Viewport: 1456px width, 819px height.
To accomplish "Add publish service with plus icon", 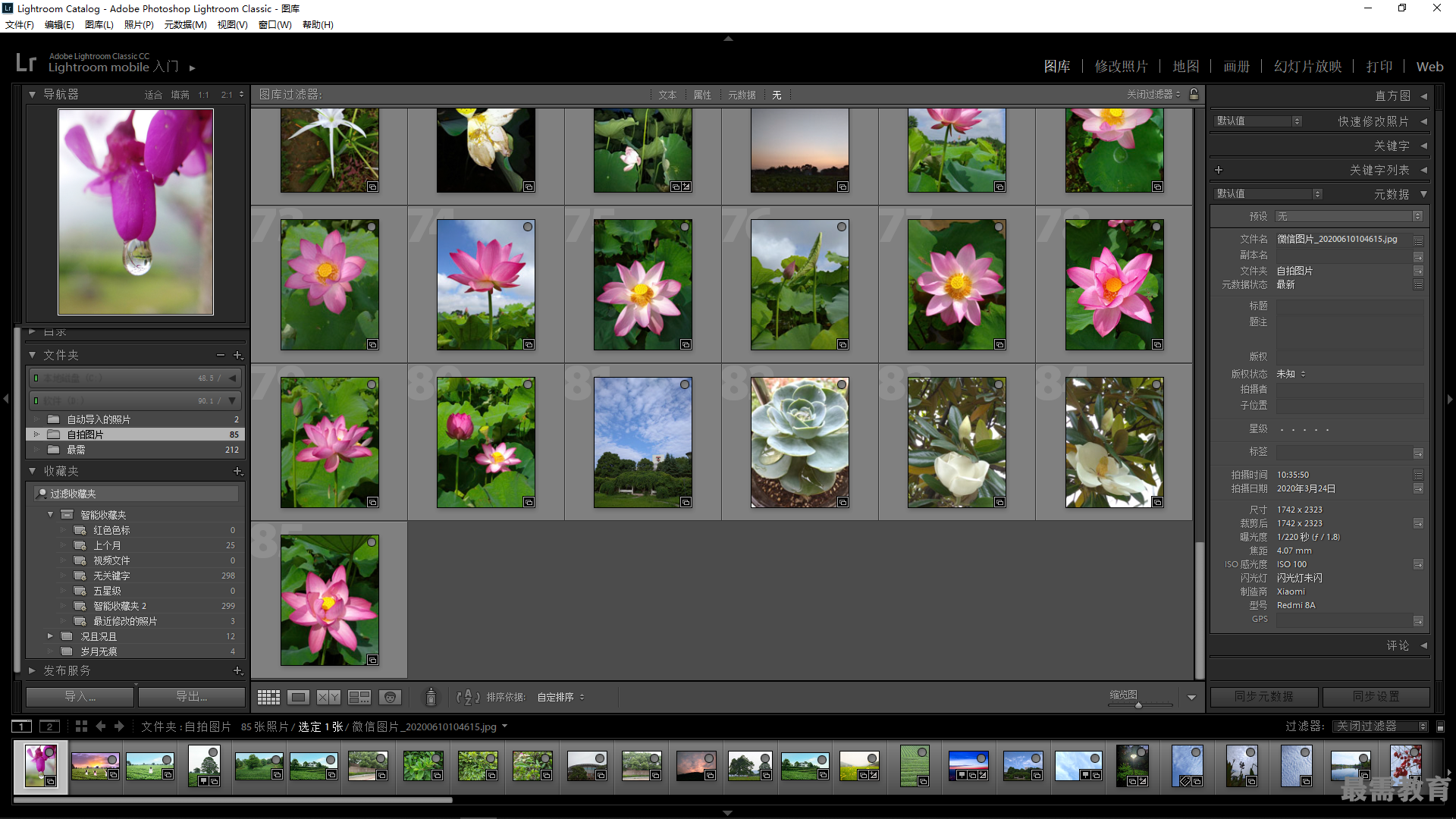I will [237, 670].
